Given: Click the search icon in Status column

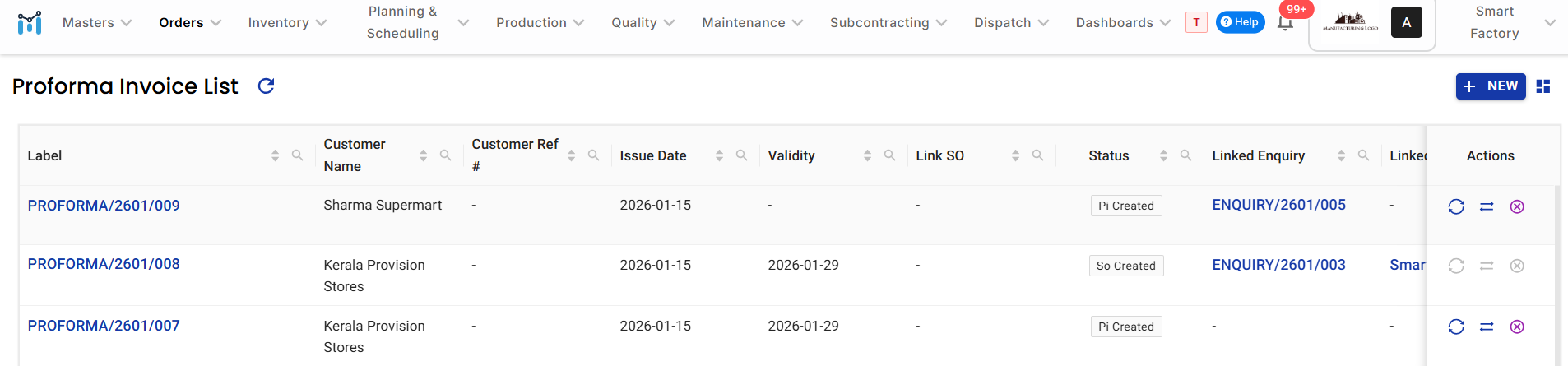Looking at the screenshot, I should click(1185, 155).
